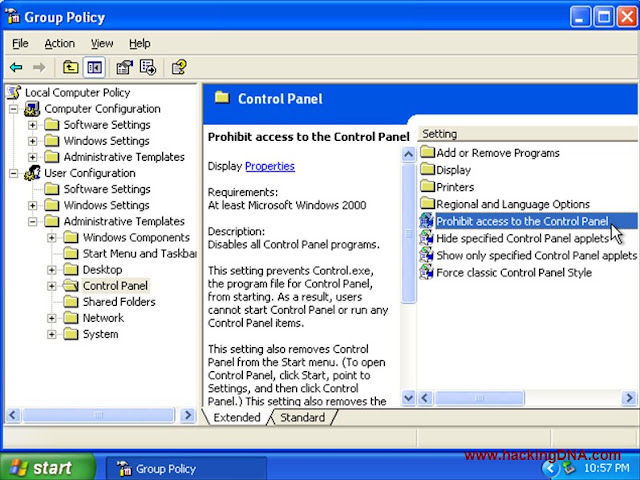Click the description pane scroll down arrow

point(408,397)
